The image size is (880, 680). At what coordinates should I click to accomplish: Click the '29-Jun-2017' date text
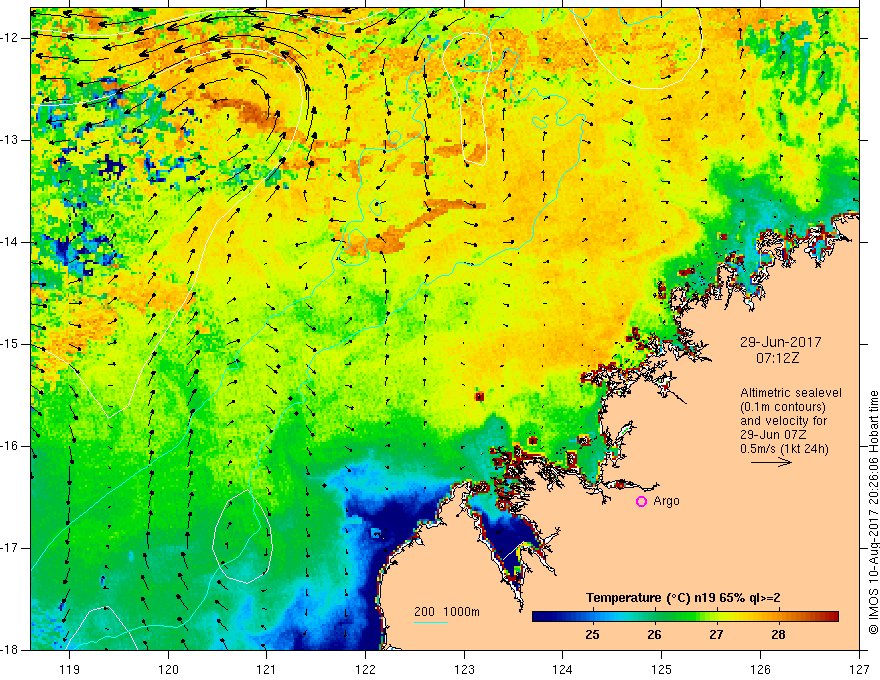(x=781, y=342)
